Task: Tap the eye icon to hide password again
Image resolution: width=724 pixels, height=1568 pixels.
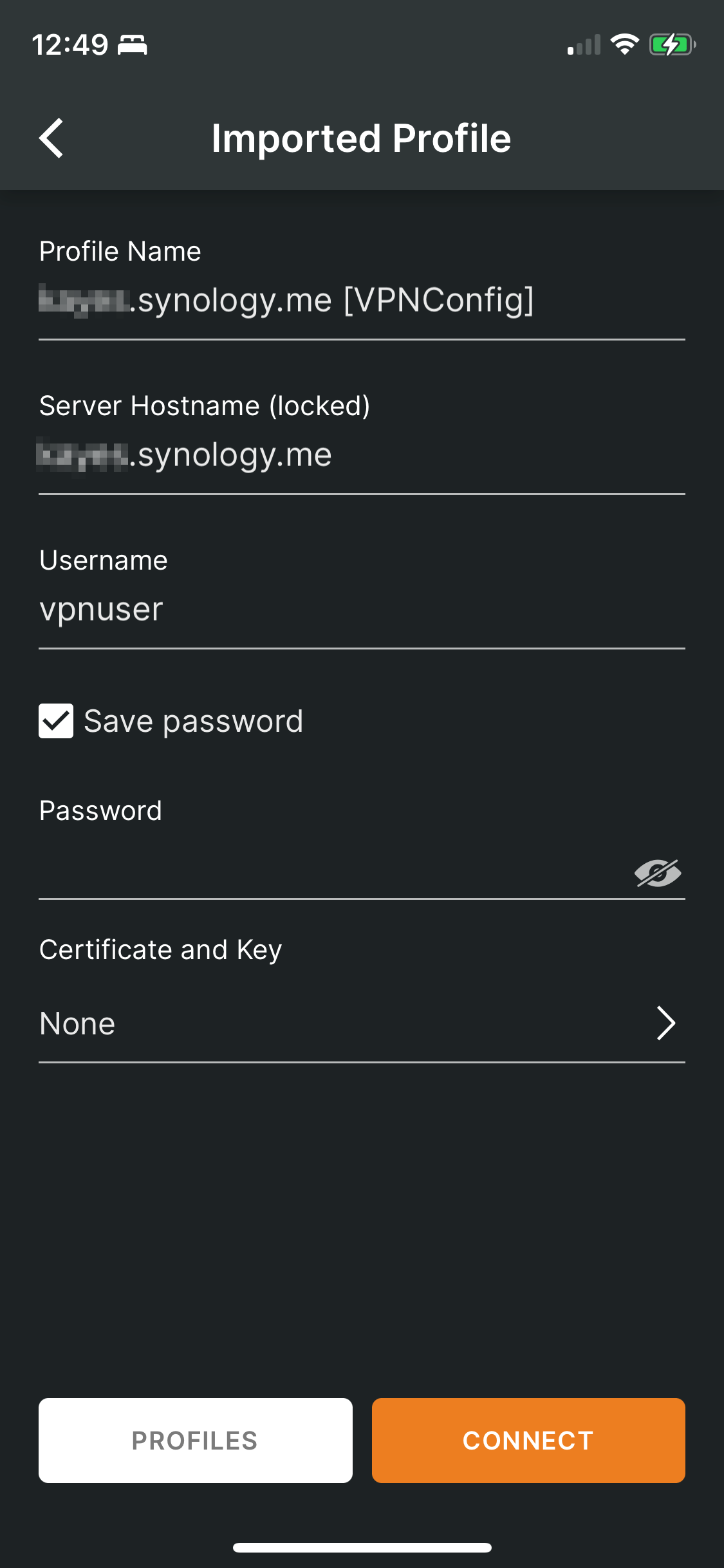Action: coord(656,873)
